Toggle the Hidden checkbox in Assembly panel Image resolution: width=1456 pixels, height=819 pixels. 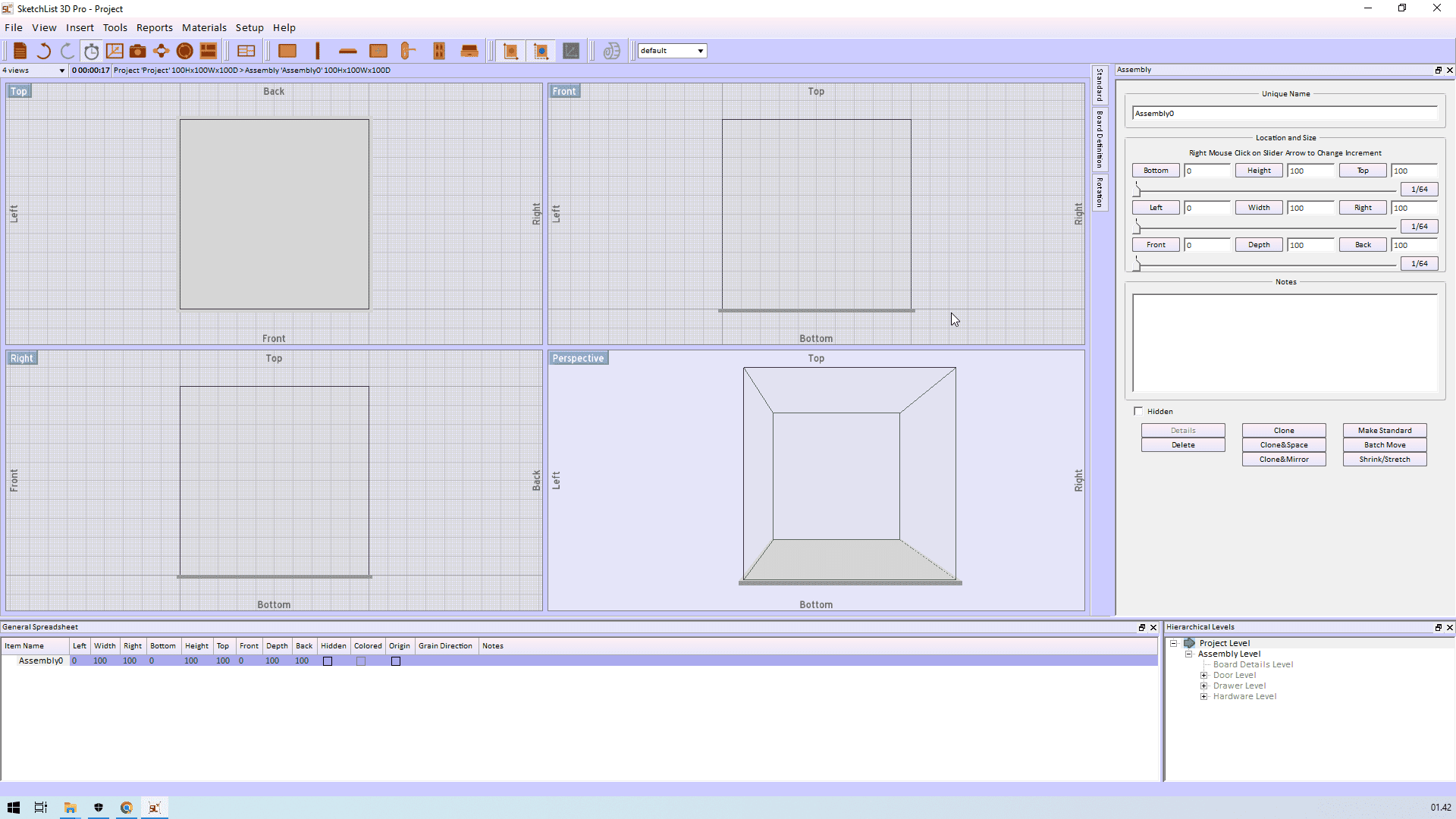click(1138, 411)
